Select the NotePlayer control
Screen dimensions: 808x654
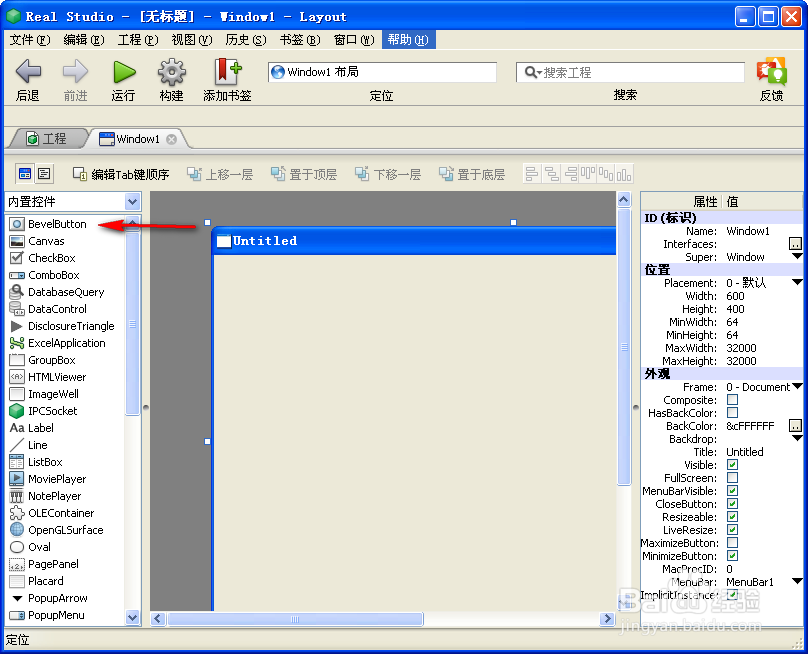click(x=54, y=496)
